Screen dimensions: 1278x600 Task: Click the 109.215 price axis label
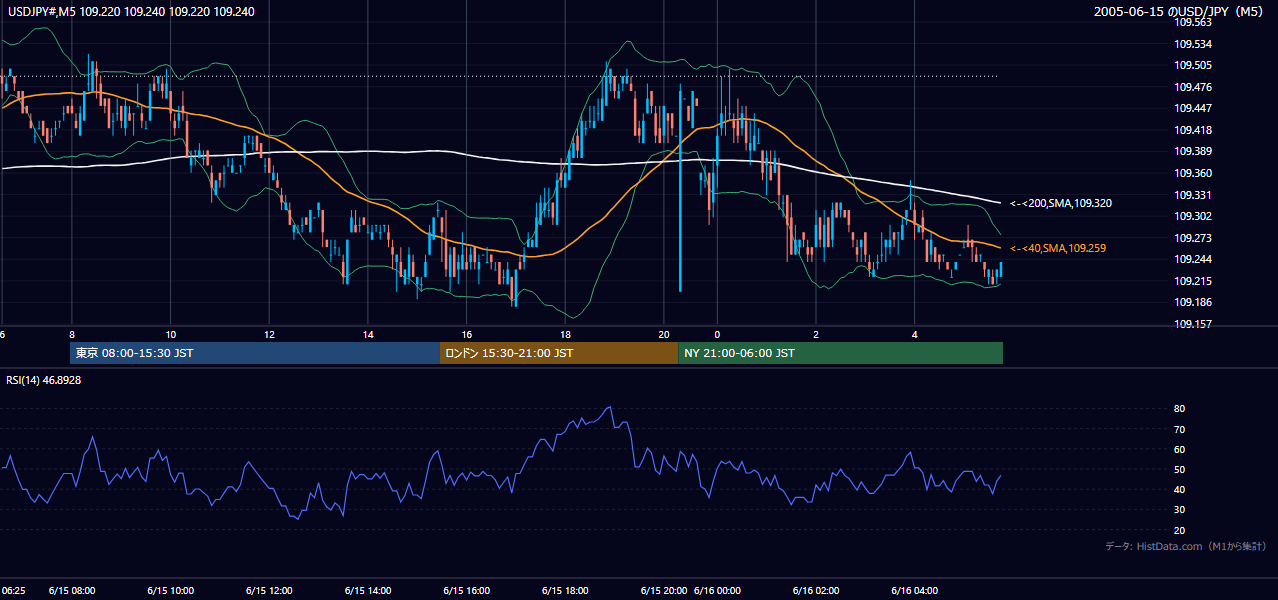point(1194,281)
